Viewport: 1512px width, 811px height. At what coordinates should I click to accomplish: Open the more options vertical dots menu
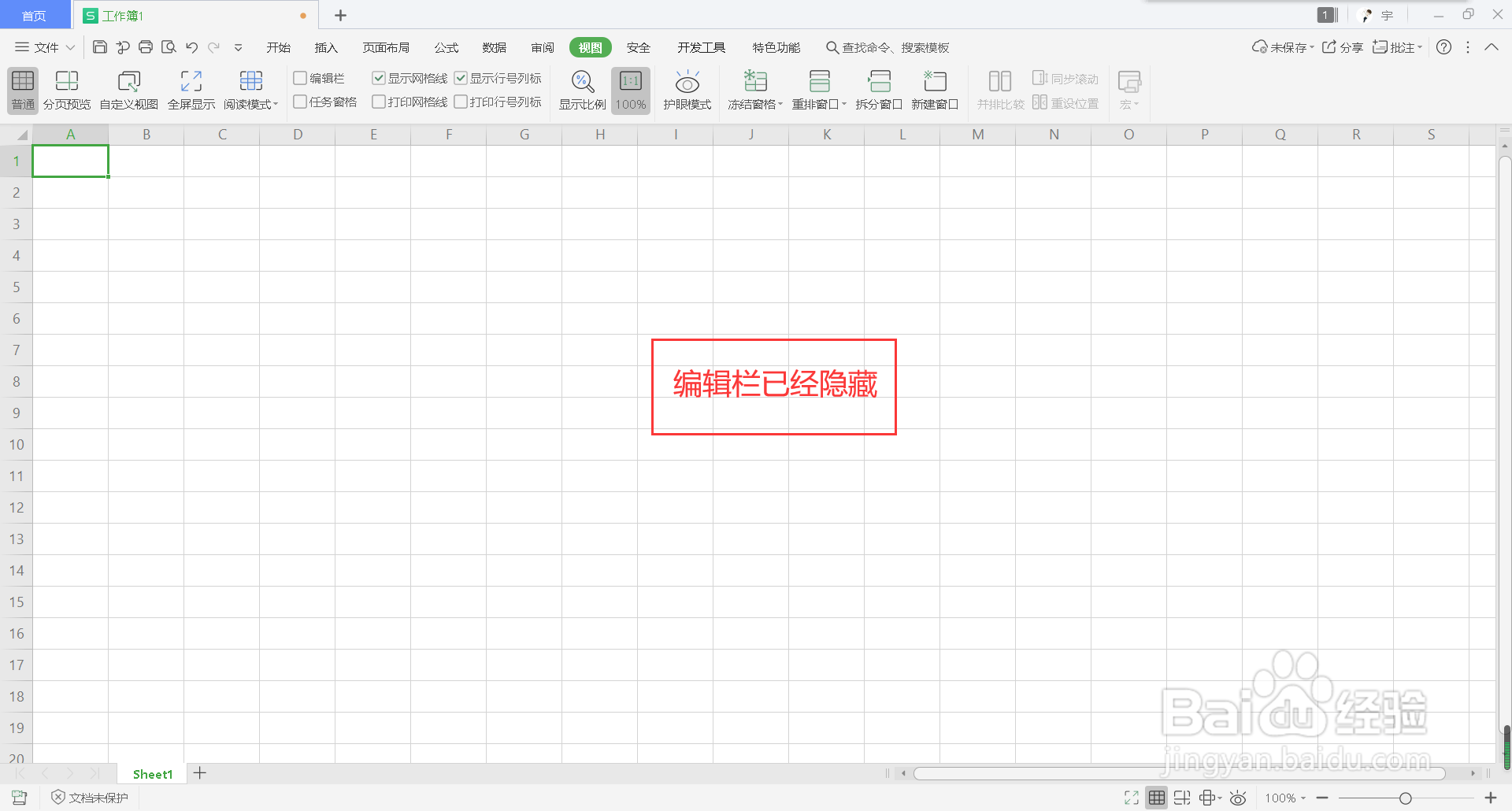(1468, 47)
